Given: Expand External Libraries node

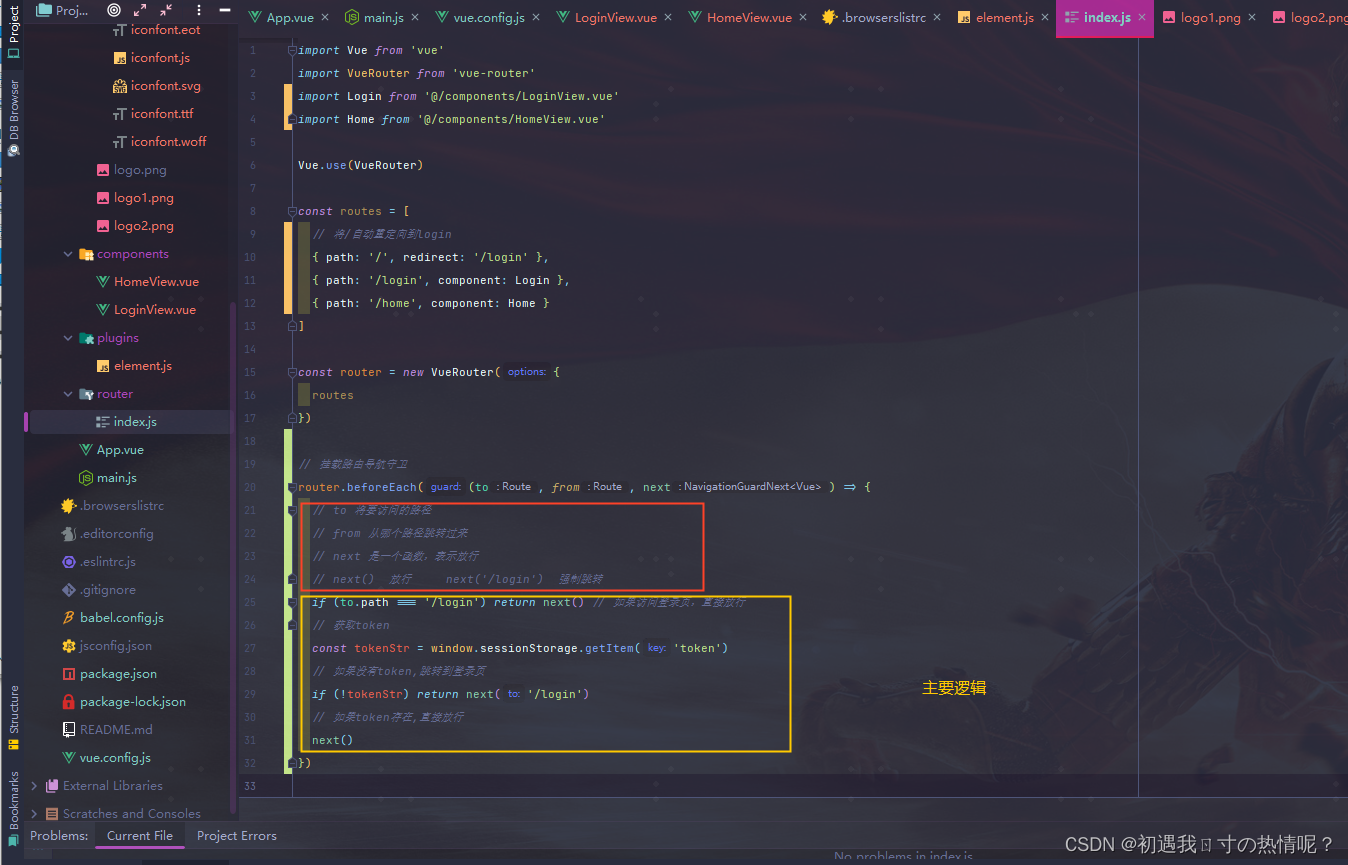Looking at the screenshot, I should 35,786.
